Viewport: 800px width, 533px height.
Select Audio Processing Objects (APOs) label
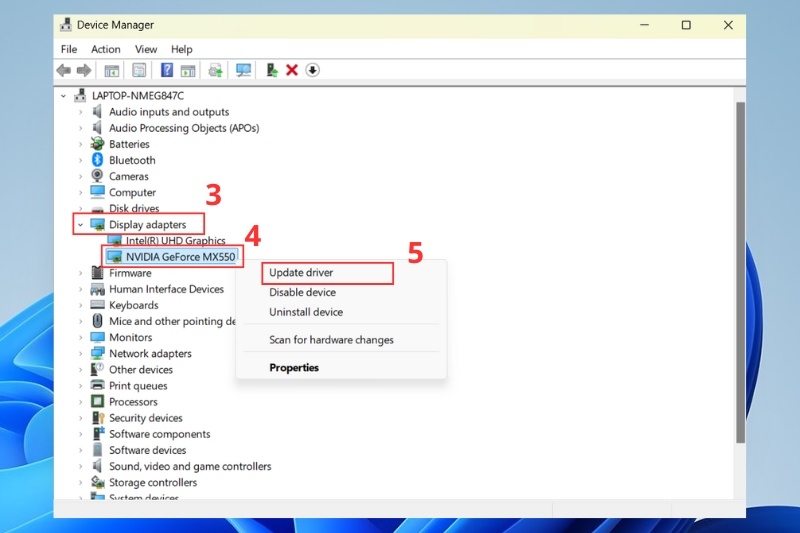click(x=184, y=128)
